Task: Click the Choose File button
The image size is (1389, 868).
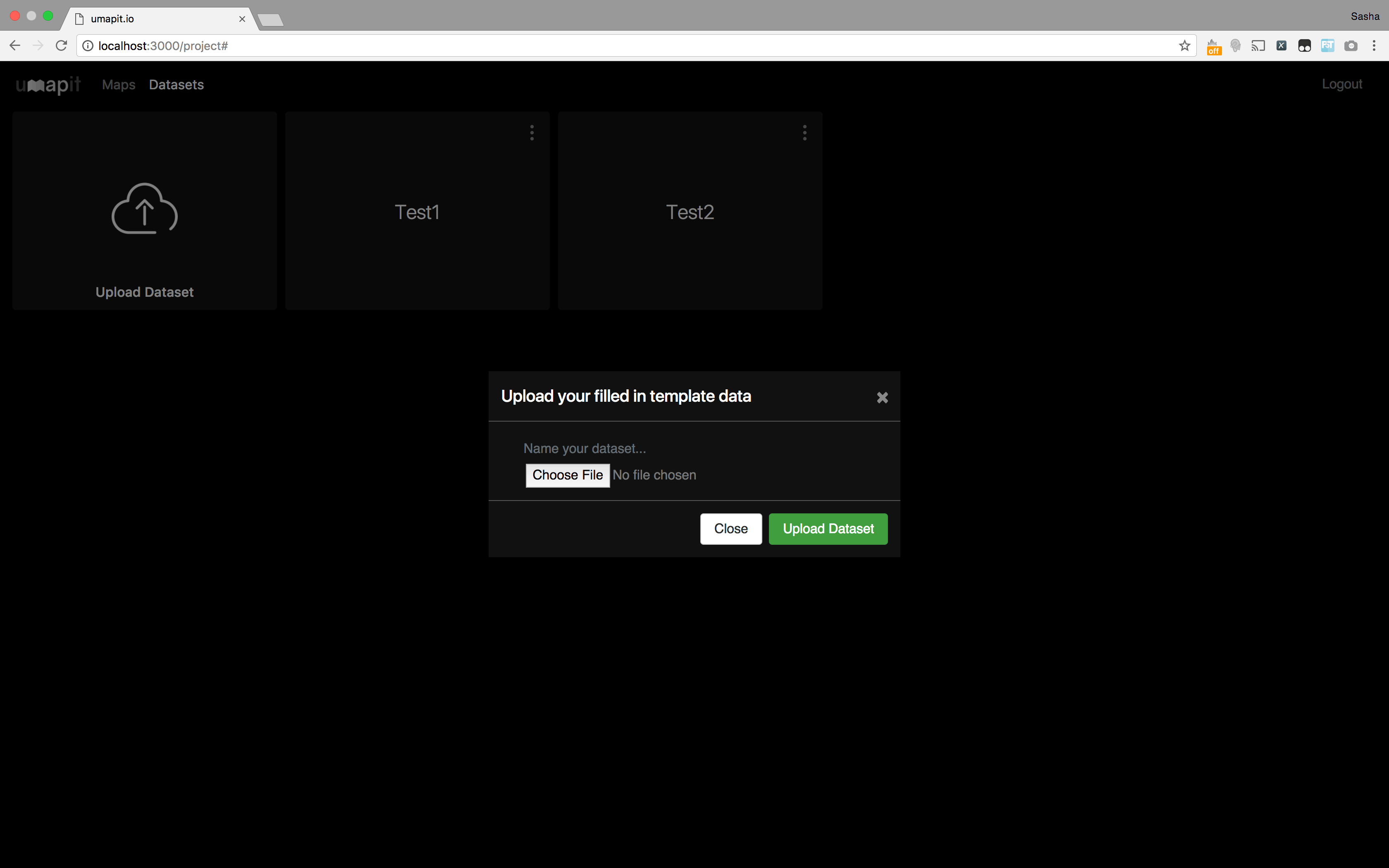Action: (568, 475)
